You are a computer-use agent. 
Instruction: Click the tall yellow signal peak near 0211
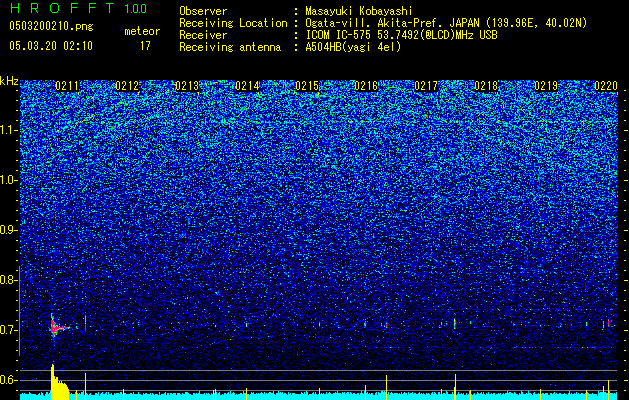point(59,383)
